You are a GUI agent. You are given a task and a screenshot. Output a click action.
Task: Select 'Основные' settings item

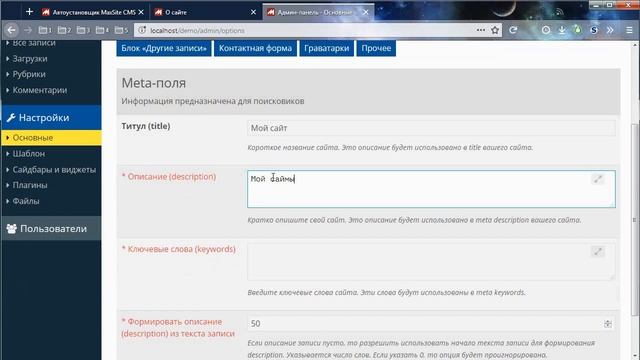[x=51, y=138]
